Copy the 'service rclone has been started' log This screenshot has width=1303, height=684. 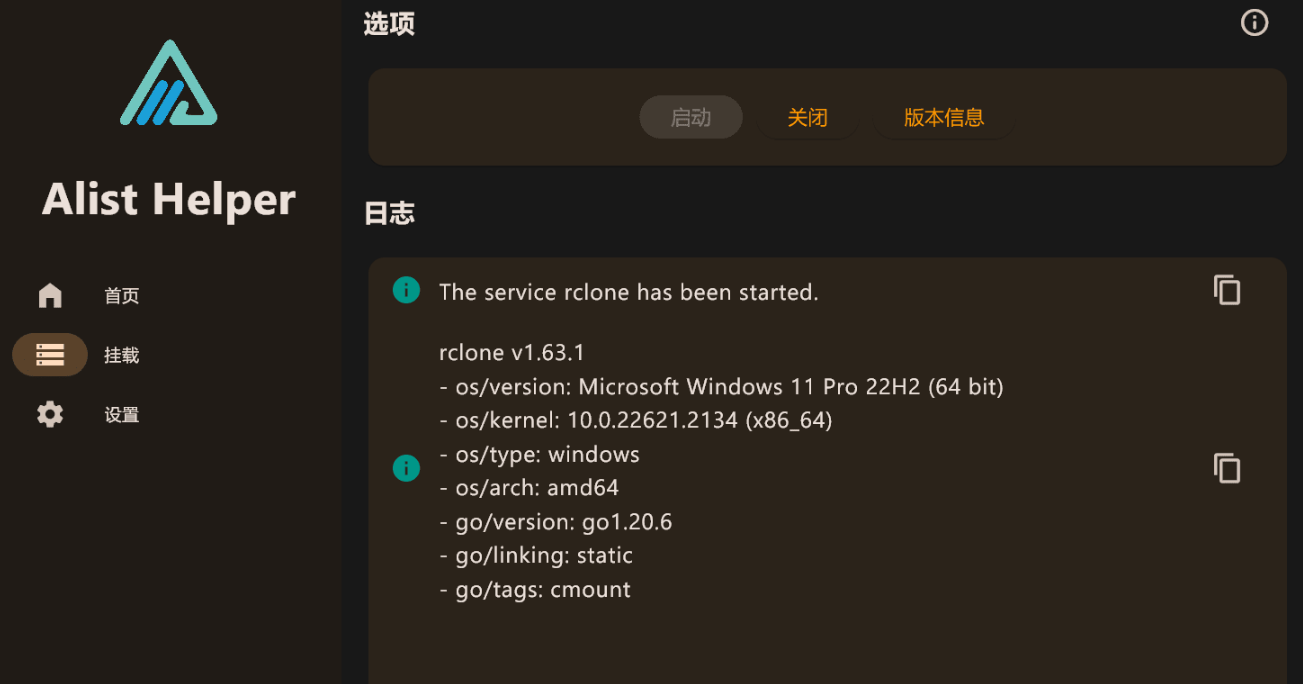pyautogui.click(x=1227, y=290)
